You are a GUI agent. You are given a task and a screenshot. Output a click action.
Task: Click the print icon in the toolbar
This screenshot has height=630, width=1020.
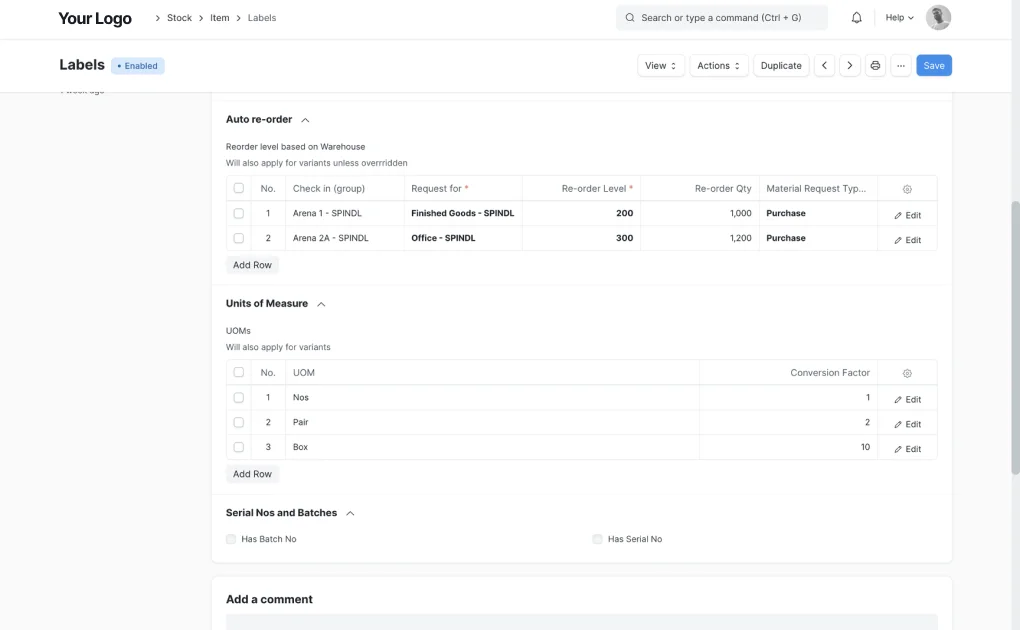pos(875,64)
